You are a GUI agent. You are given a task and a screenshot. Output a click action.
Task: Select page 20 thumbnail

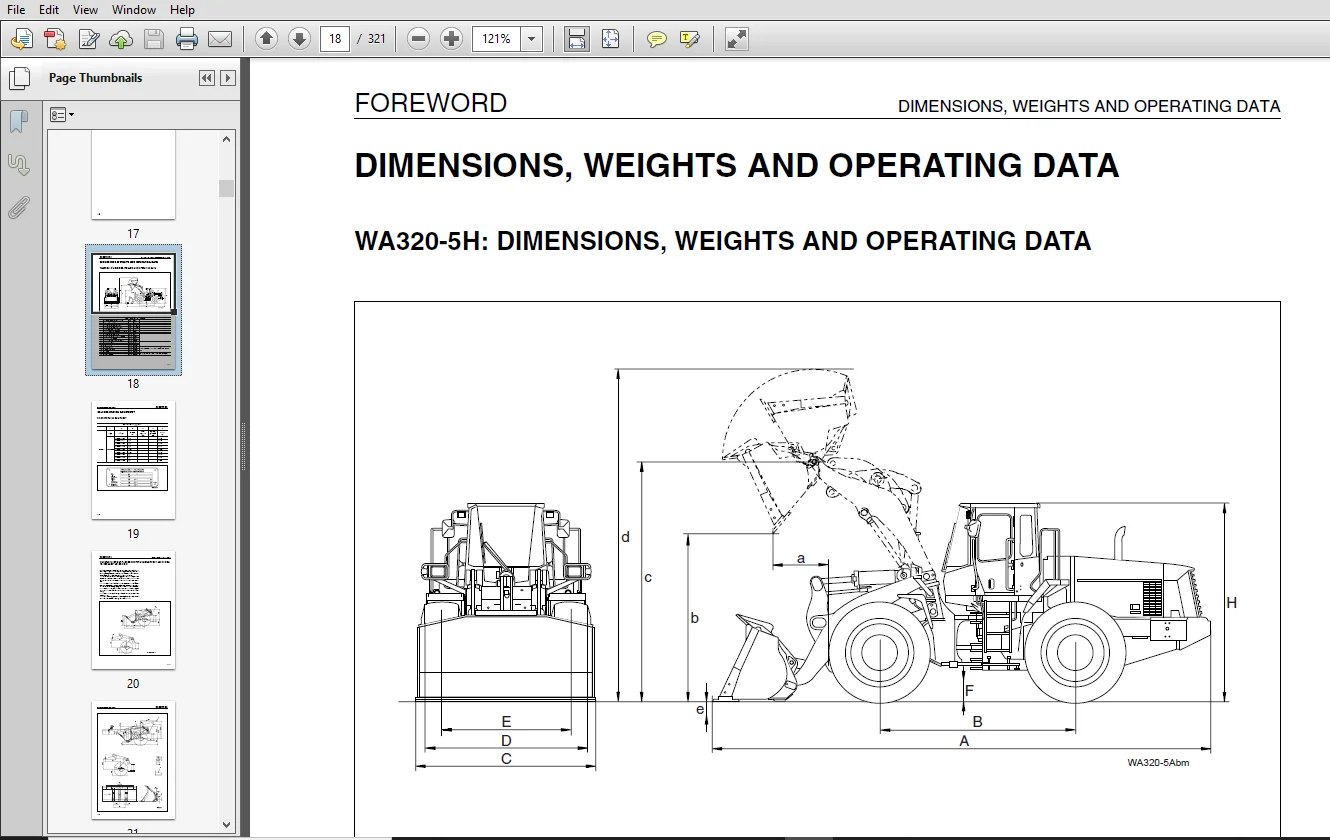point(133,610)
